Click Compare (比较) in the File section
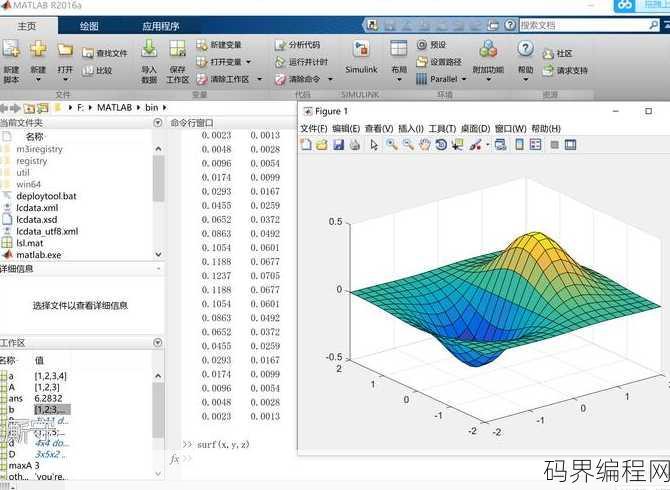The width and height of the screenshot is (670, 490). 97,70
